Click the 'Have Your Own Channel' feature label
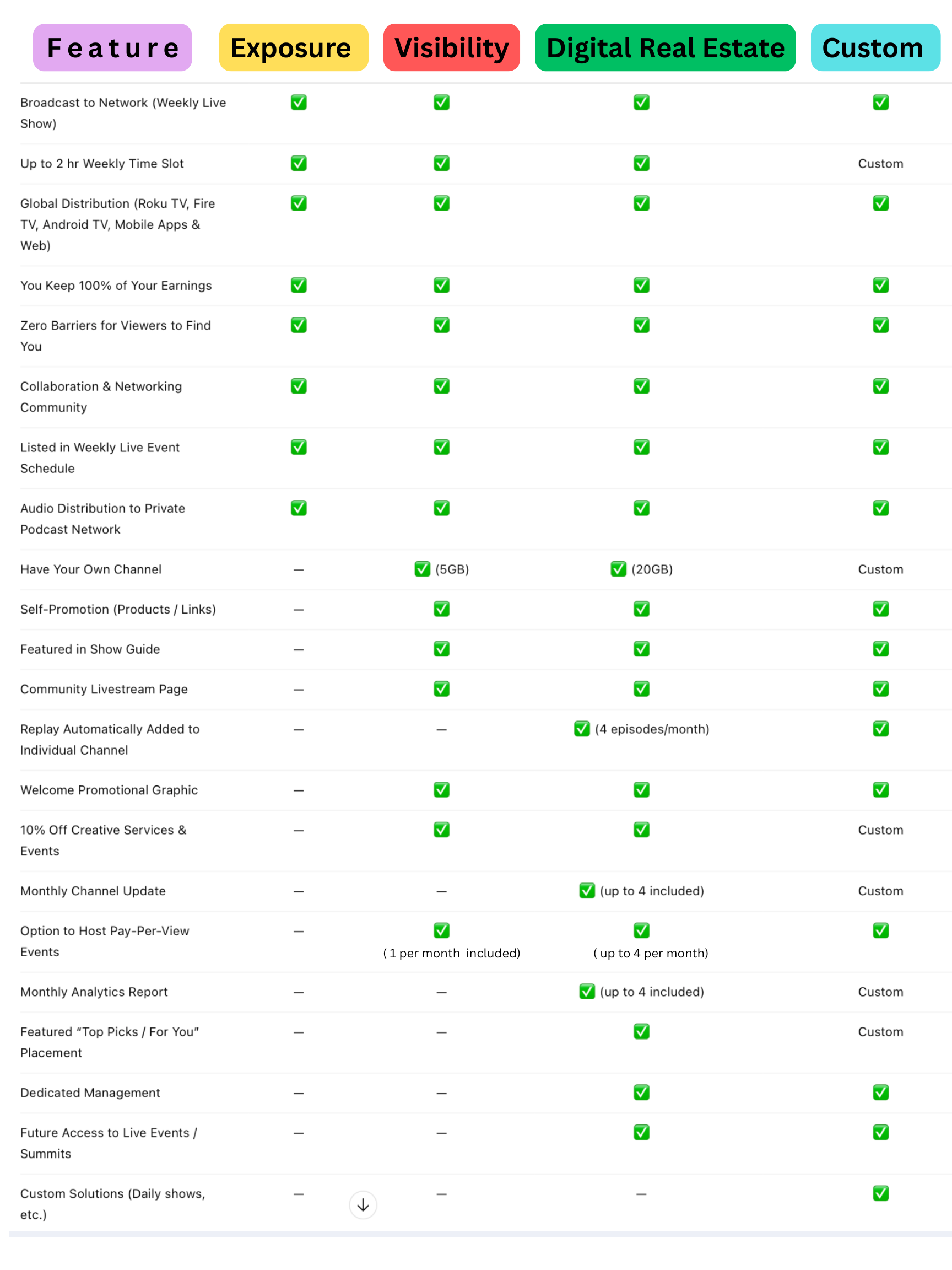Image resolution: width=952 pixels, height=1270 pixels. click(x=91, y=569)
